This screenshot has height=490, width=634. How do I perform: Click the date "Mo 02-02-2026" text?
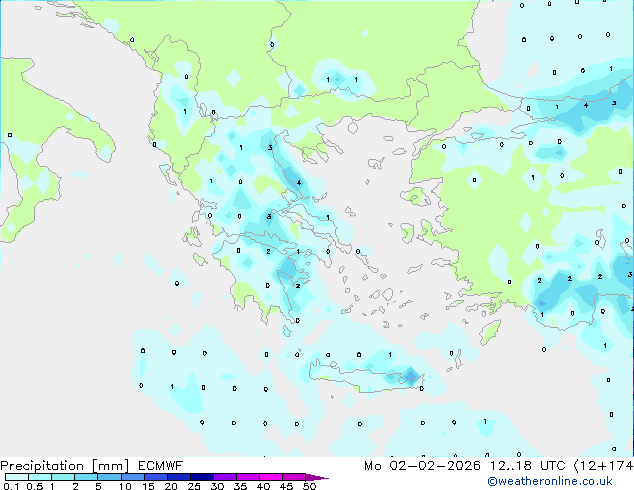click(x=422, y=466)
